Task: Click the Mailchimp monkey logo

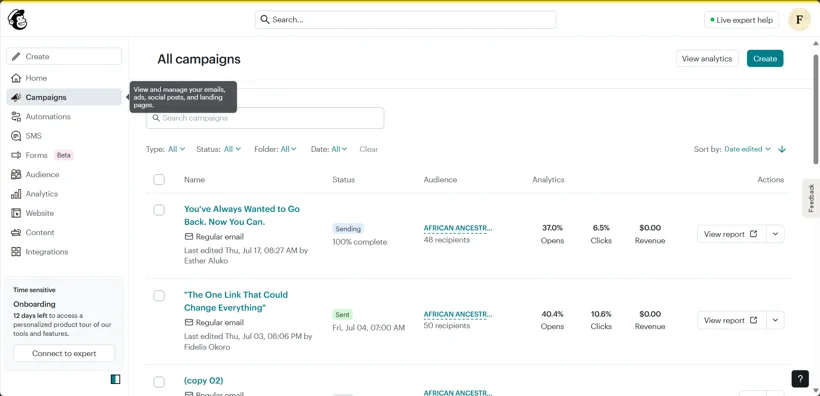Action: click(x=17, y=20)
